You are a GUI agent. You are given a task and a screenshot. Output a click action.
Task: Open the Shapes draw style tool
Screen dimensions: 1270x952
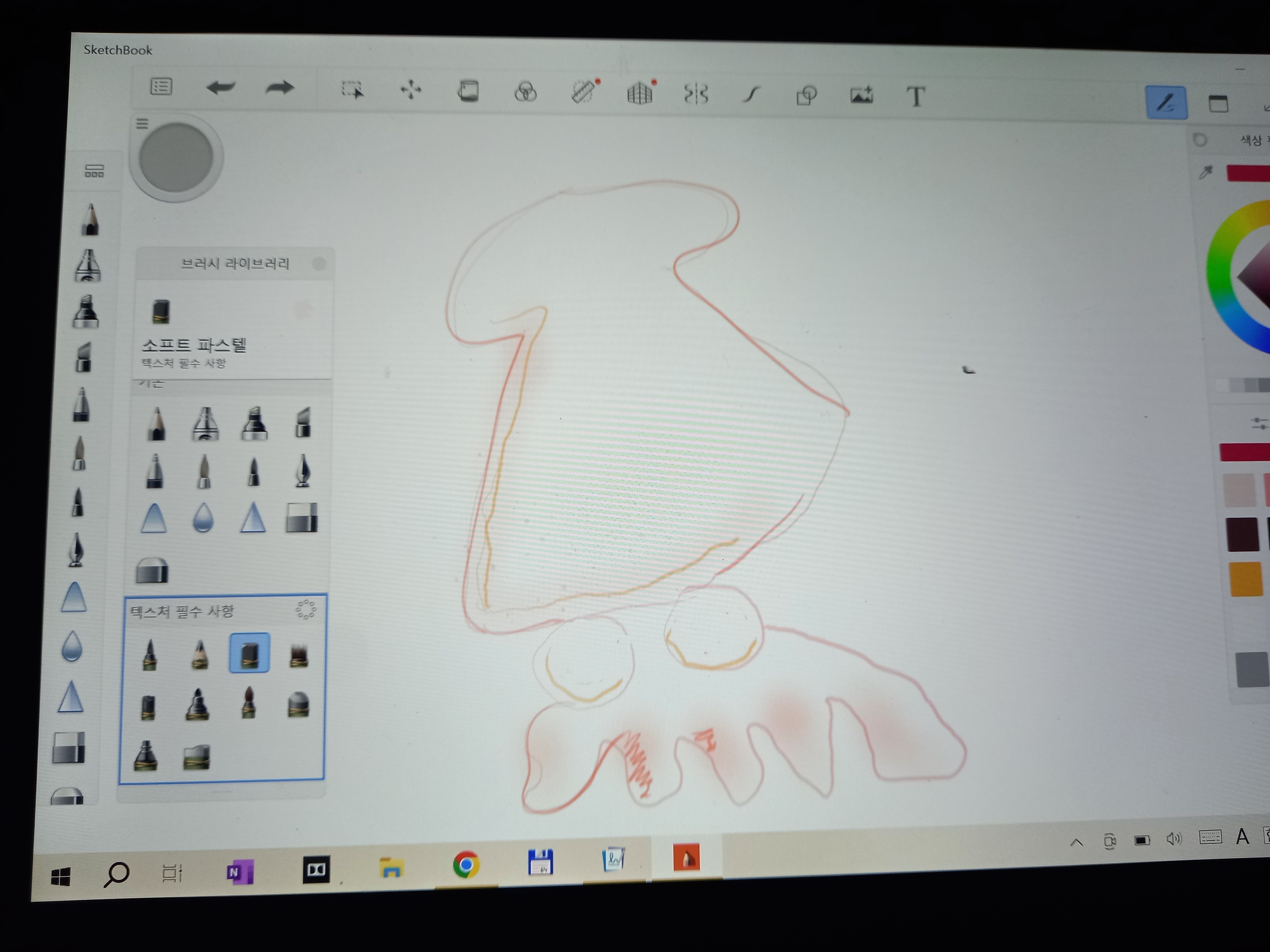click(806, 95)
